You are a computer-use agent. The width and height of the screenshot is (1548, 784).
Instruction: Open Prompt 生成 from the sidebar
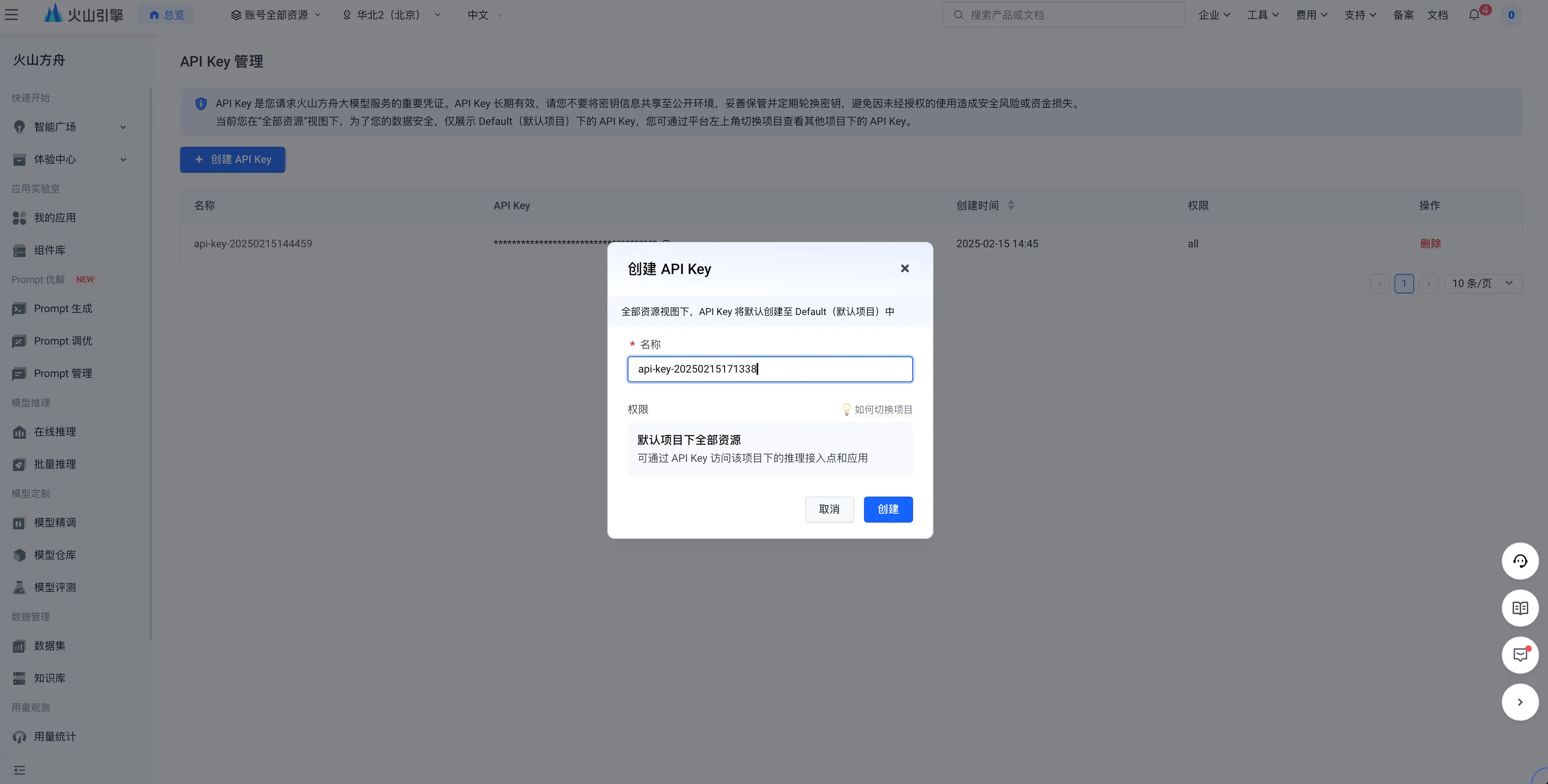pyautogui.click(x=60, y=308)
